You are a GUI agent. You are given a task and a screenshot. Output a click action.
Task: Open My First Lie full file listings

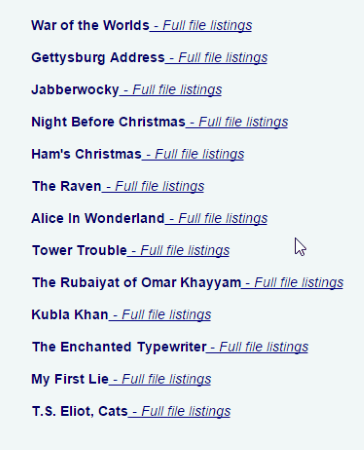tap(160, 379)
